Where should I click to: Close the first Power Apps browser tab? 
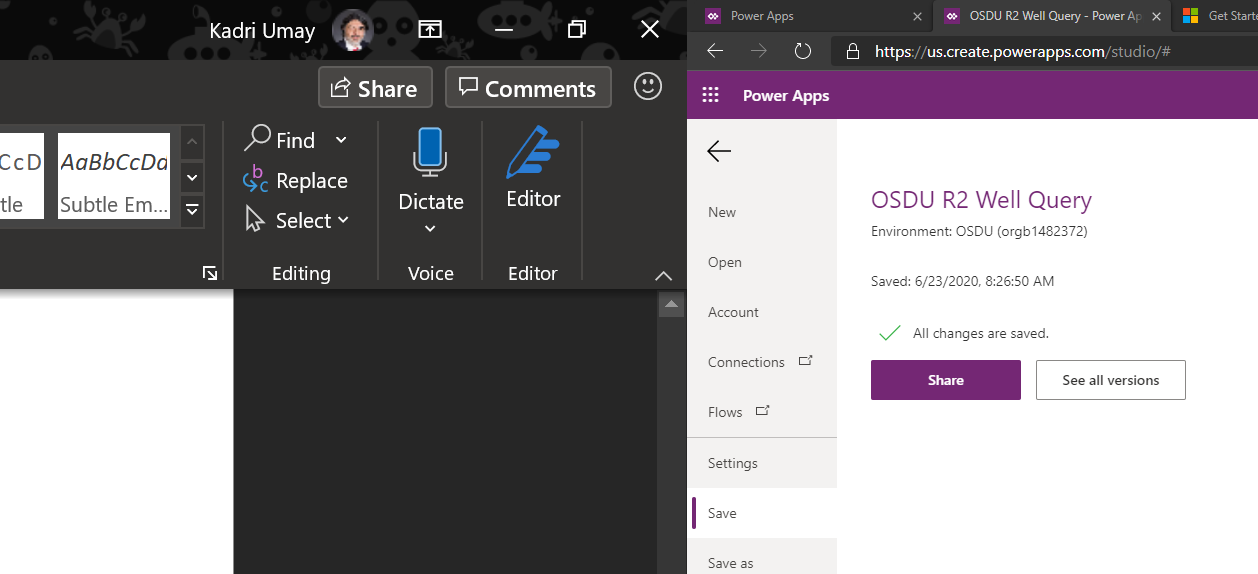(x=917, y=16)
